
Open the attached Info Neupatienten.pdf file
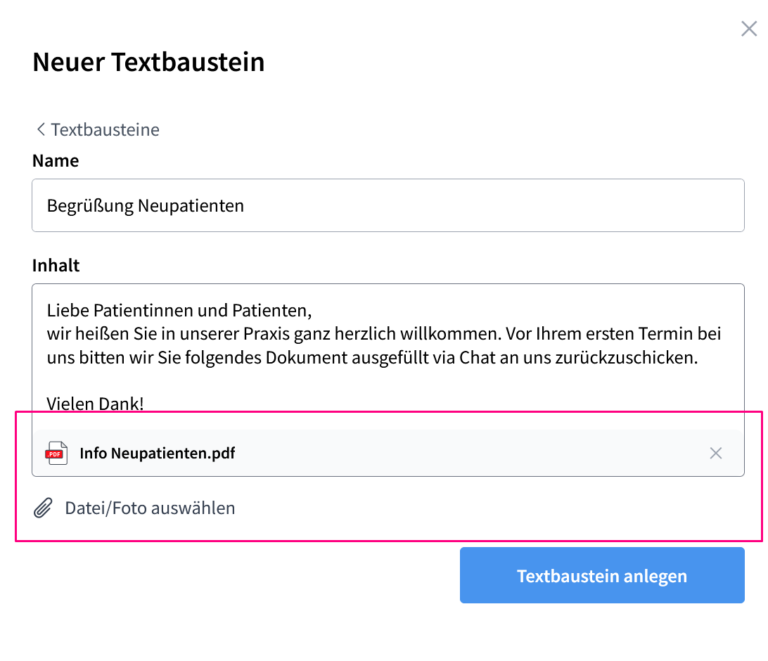point(157,453)
